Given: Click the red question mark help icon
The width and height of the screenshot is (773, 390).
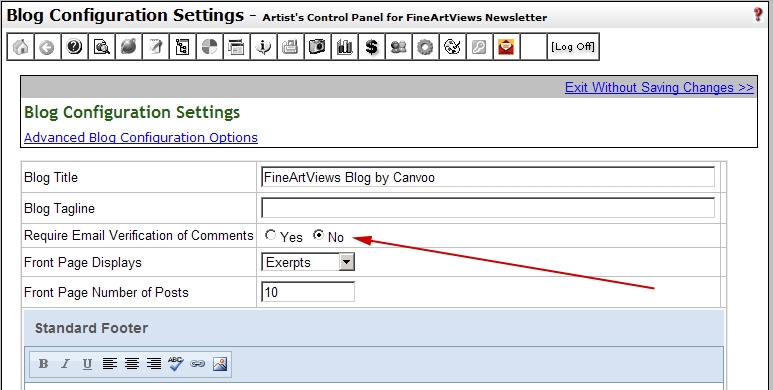Looking at the screenshot, I should click(758, 14).
